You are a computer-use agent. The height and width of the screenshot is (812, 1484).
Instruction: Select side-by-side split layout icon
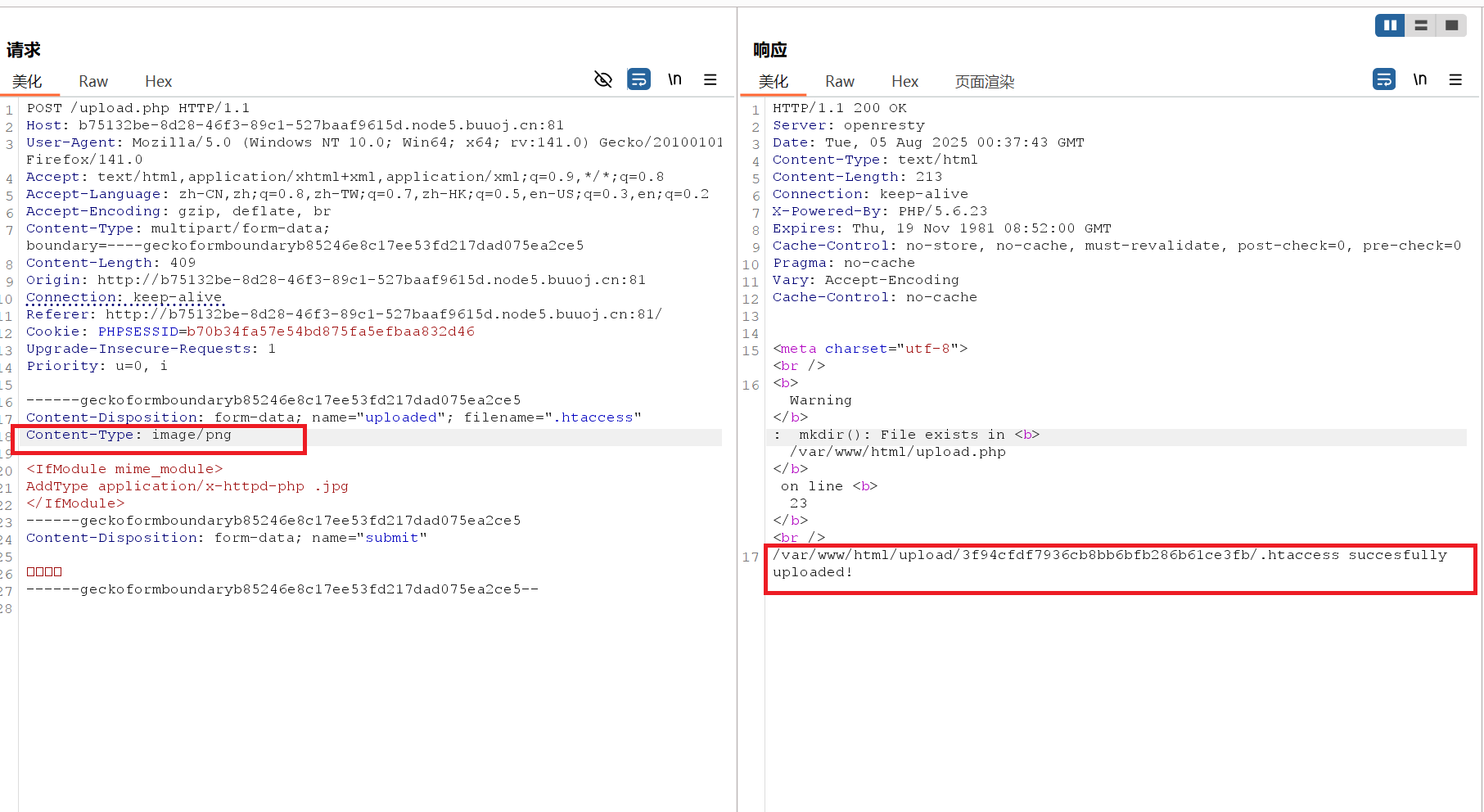[x=1390, y=25]
